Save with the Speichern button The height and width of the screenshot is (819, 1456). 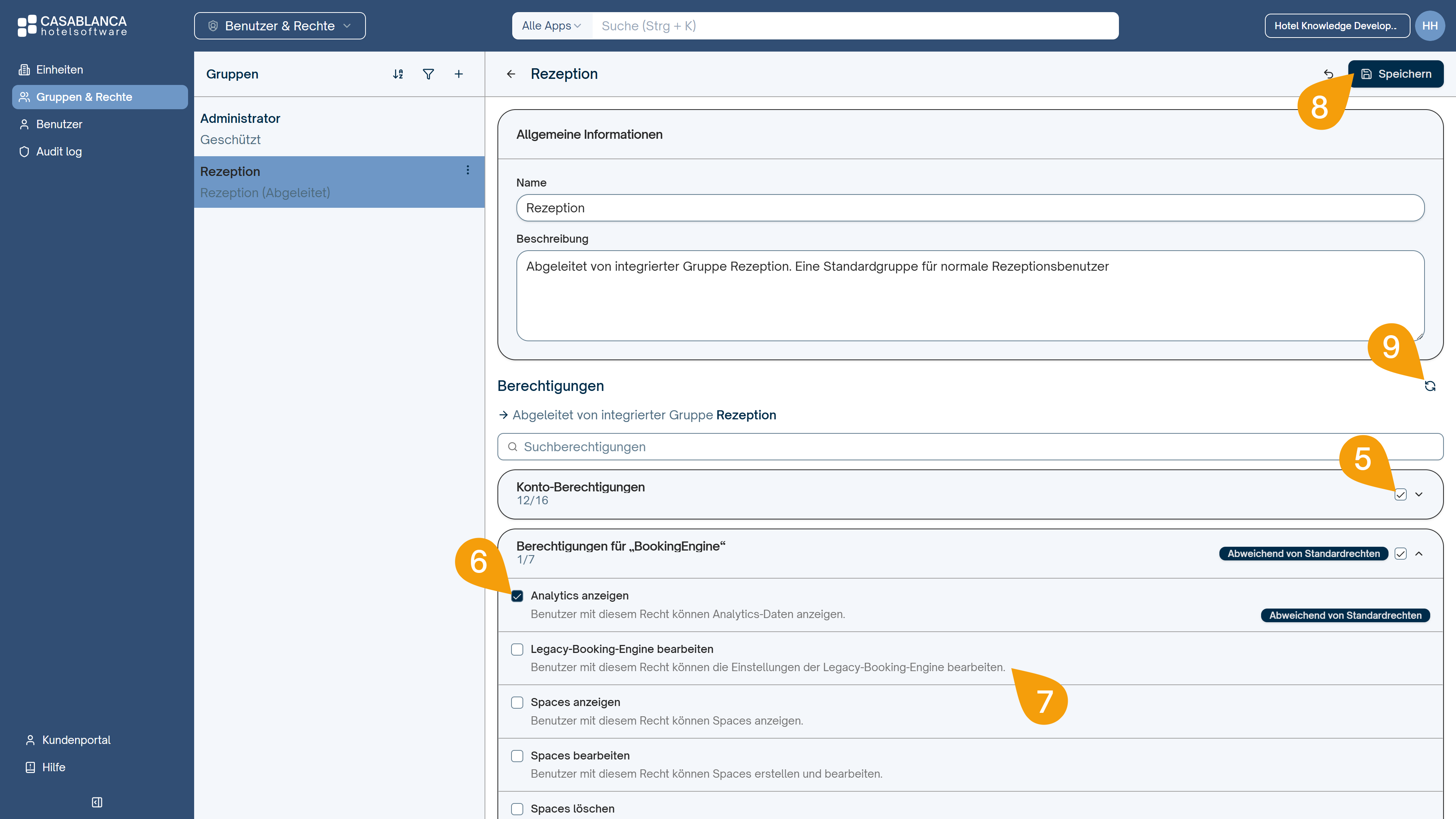(1395, 74)
